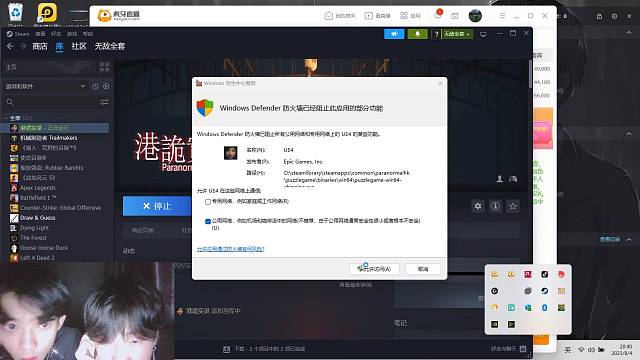Switch Steam to Big Picture mode icon
The image size is (640, 360).
(483, 34)
